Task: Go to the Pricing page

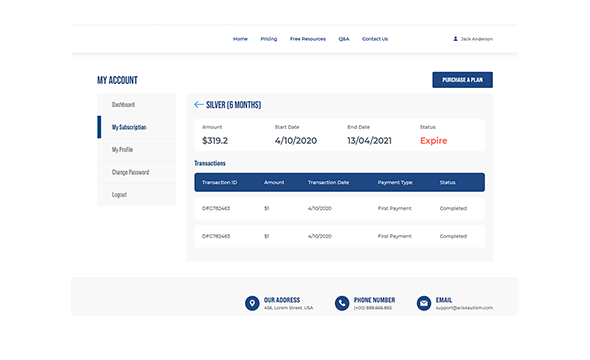Action: point(269,39)
